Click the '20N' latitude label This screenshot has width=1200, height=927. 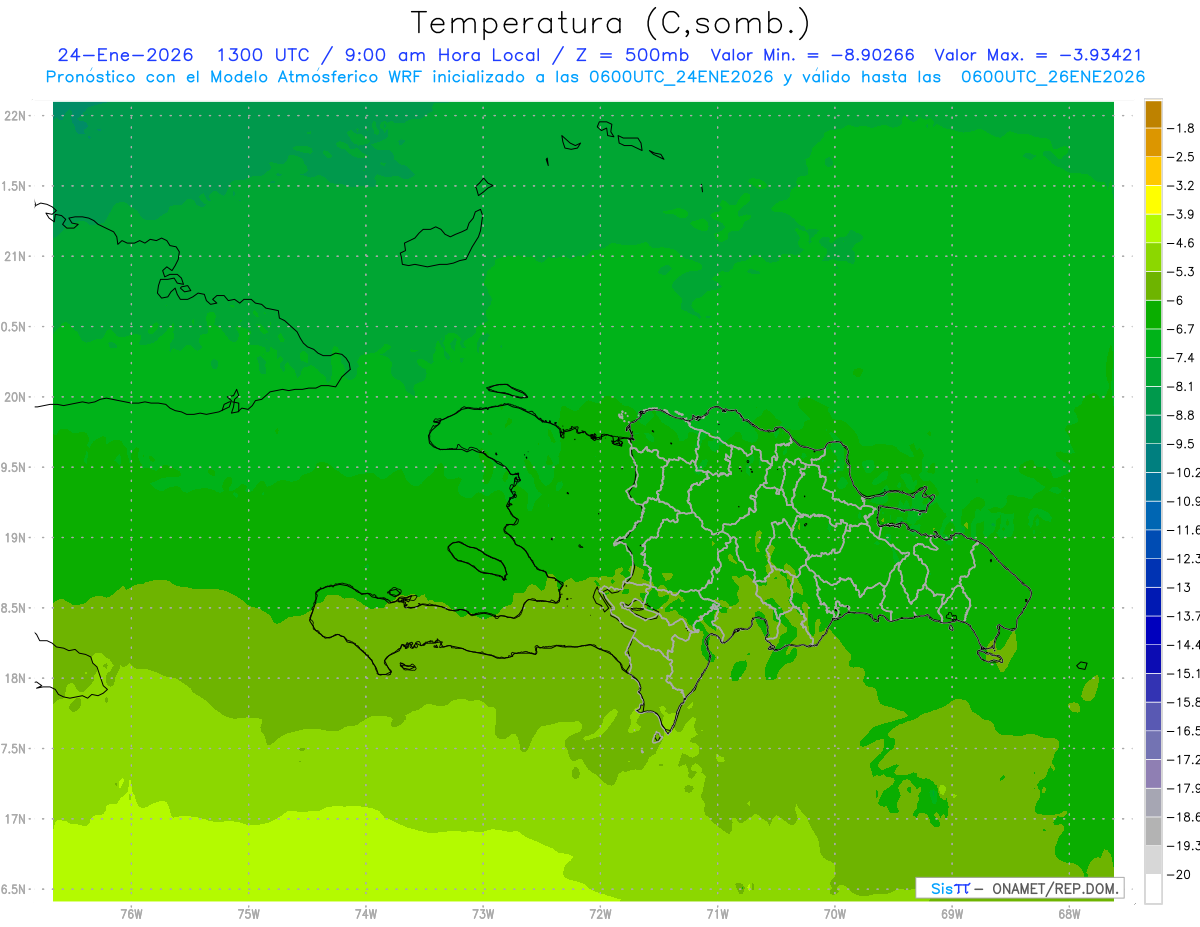pyautogui.click(x=17, y=397)
